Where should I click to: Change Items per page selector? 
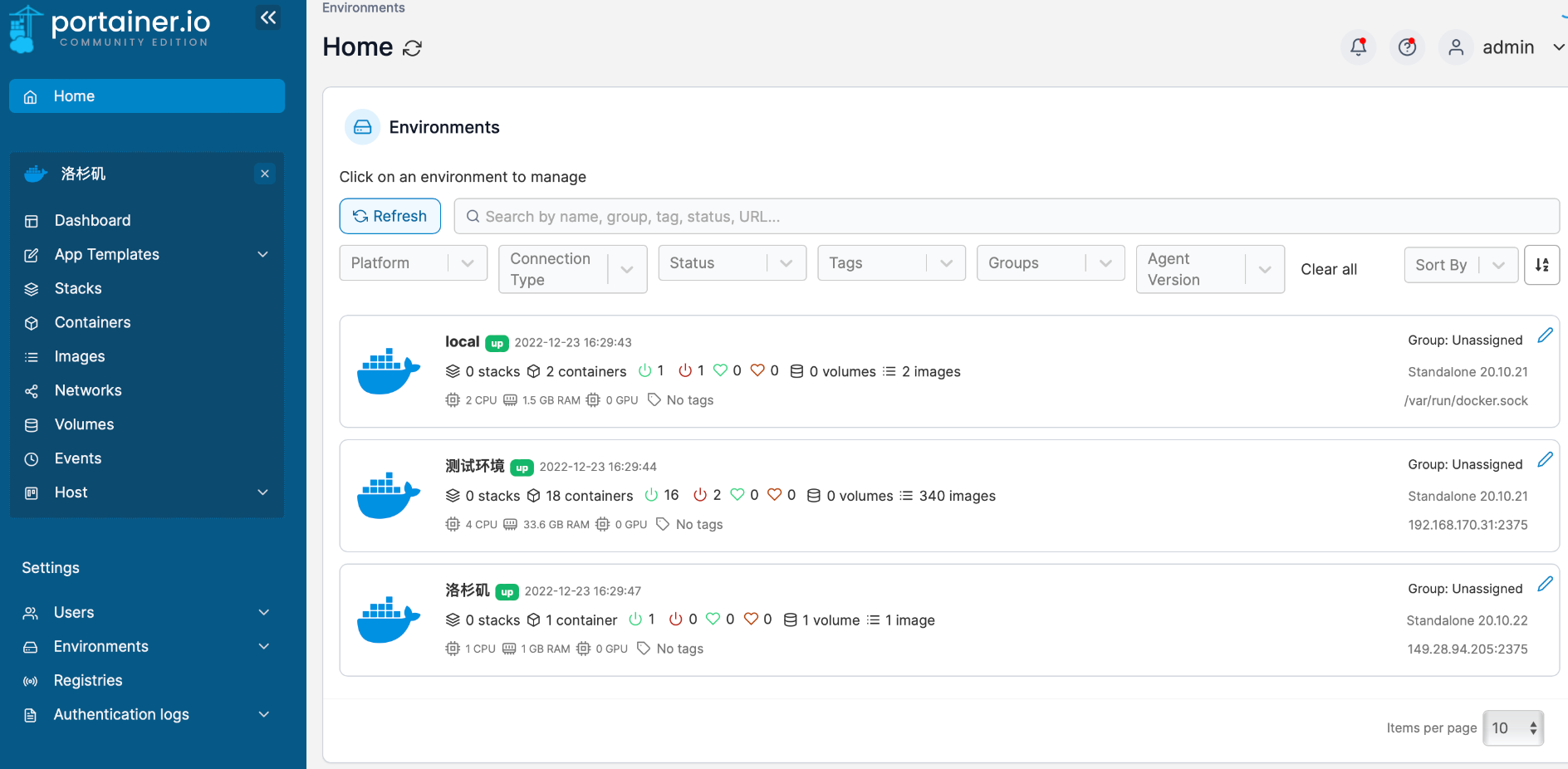(x=1513, y=728)
